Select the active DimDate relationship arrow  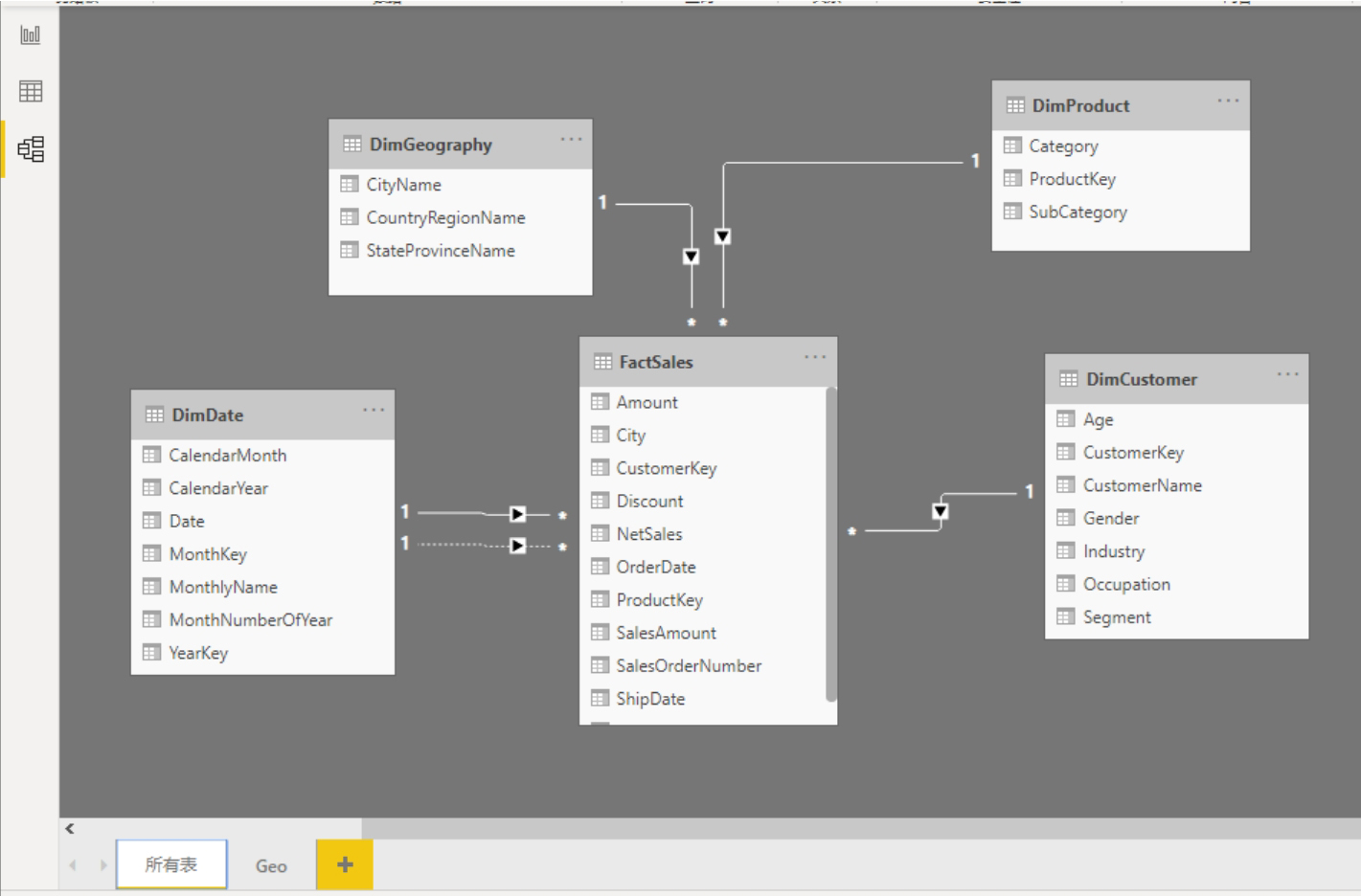pos(517,514)
